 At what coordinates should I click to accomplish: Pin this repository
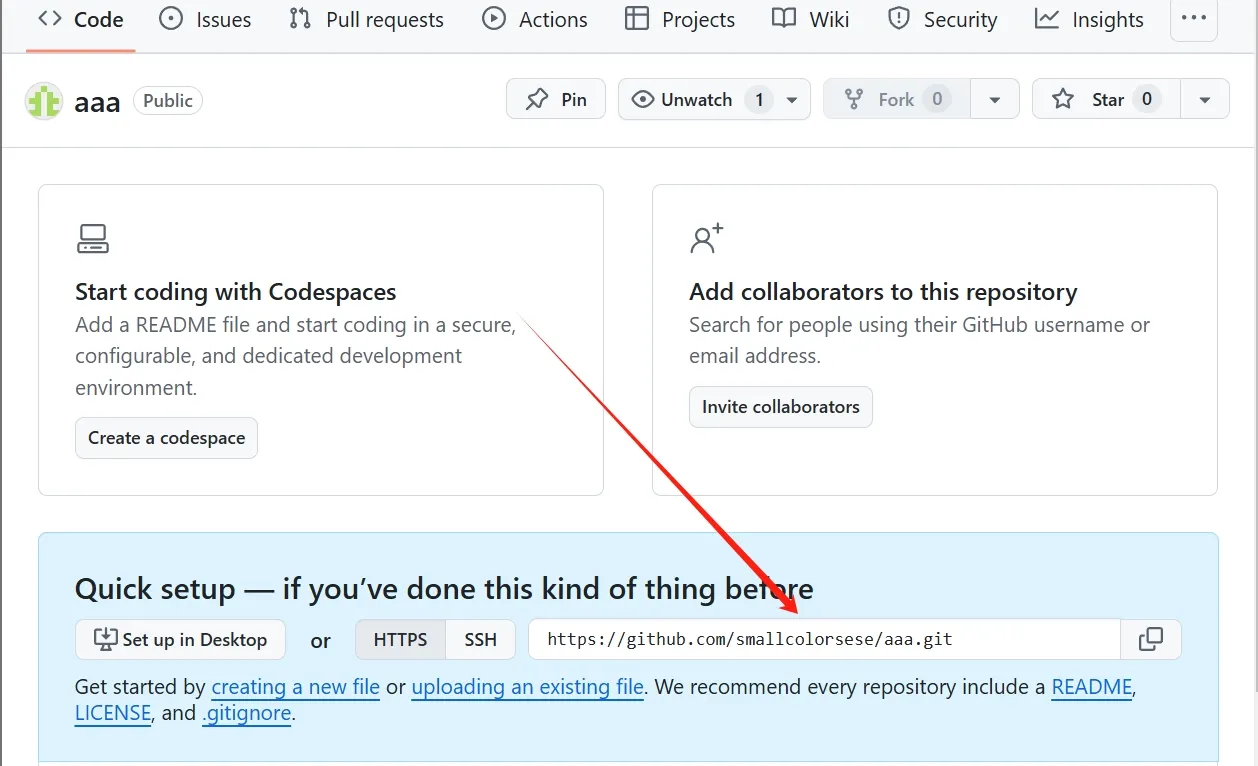point(556,99)
